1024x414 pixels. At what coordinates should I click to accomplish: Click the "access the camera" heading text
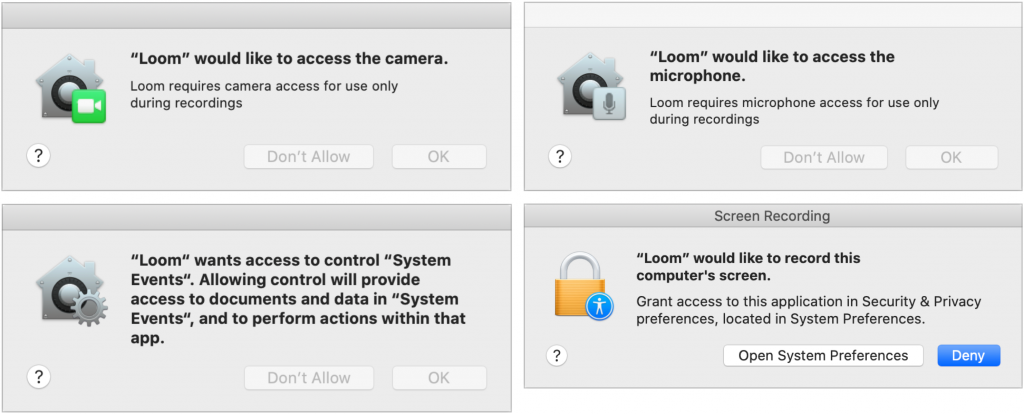(x=289, y=59)
